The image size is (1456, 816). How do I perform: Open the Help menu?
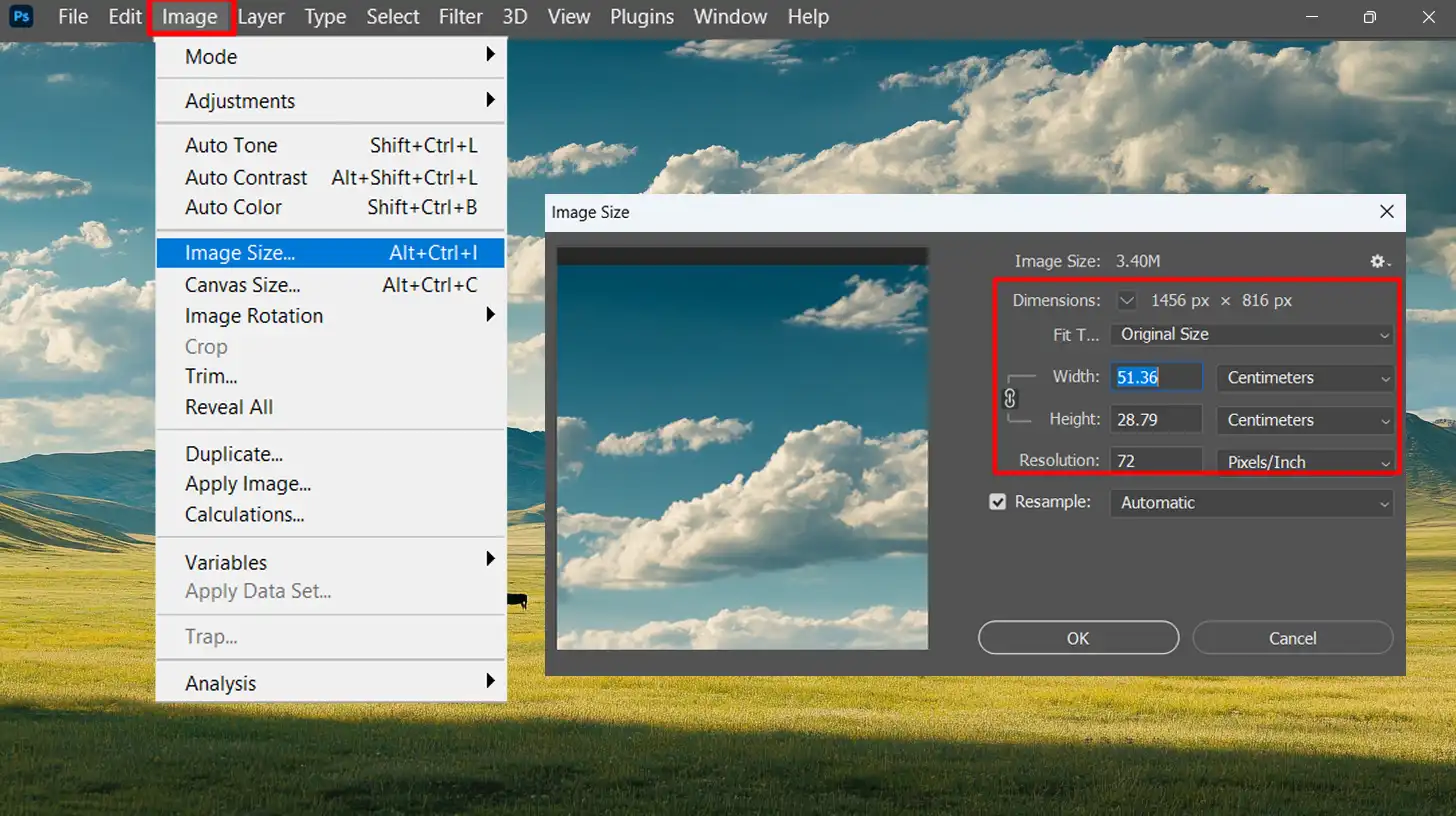click(808, 17)
